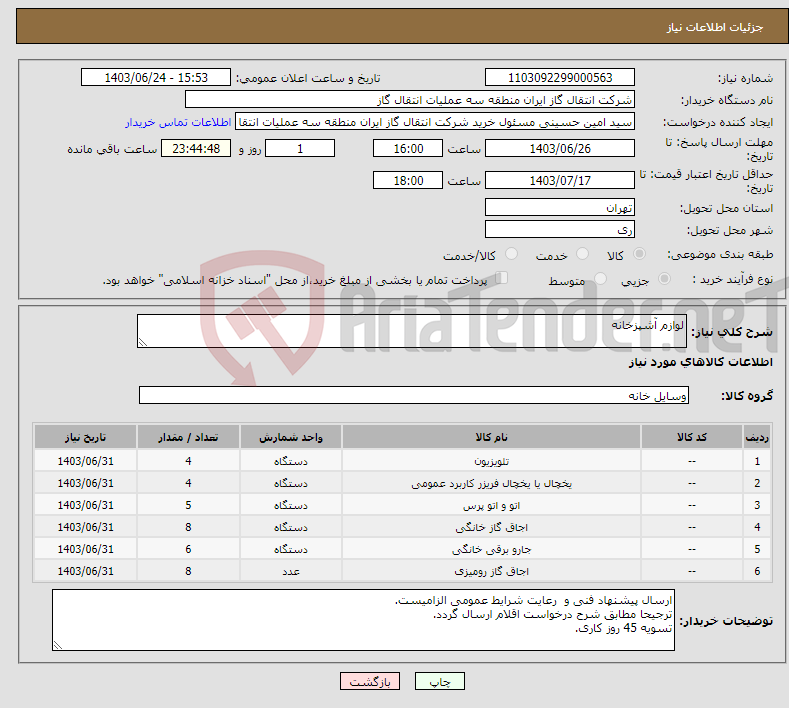Screen dimensions: 789x708
Task: Click the 18:00 validity time field
Action: pos(408,180)
